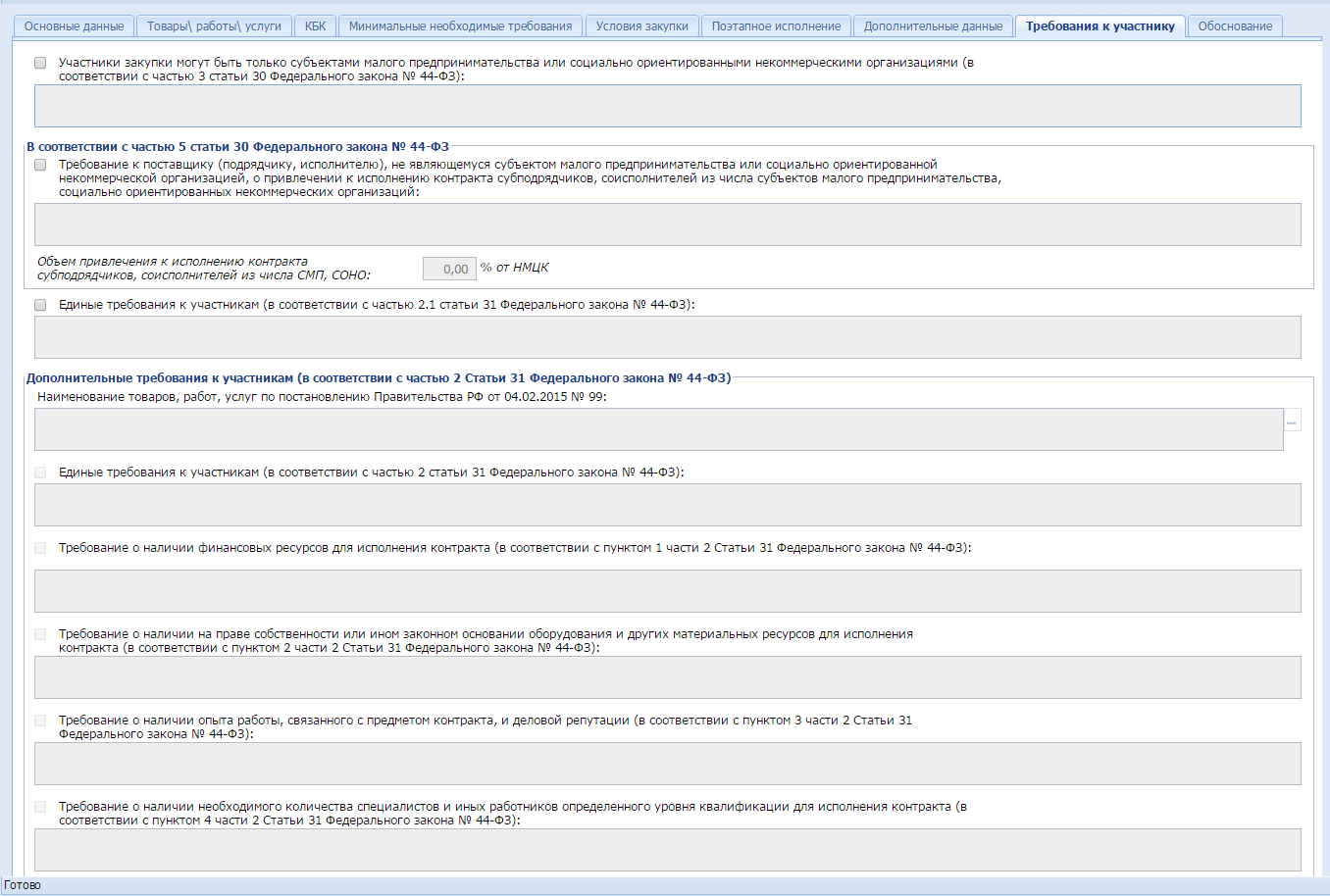
Task: Check Единые требования under part 2.1 of article 31
Action: click(x=40, y=305)
